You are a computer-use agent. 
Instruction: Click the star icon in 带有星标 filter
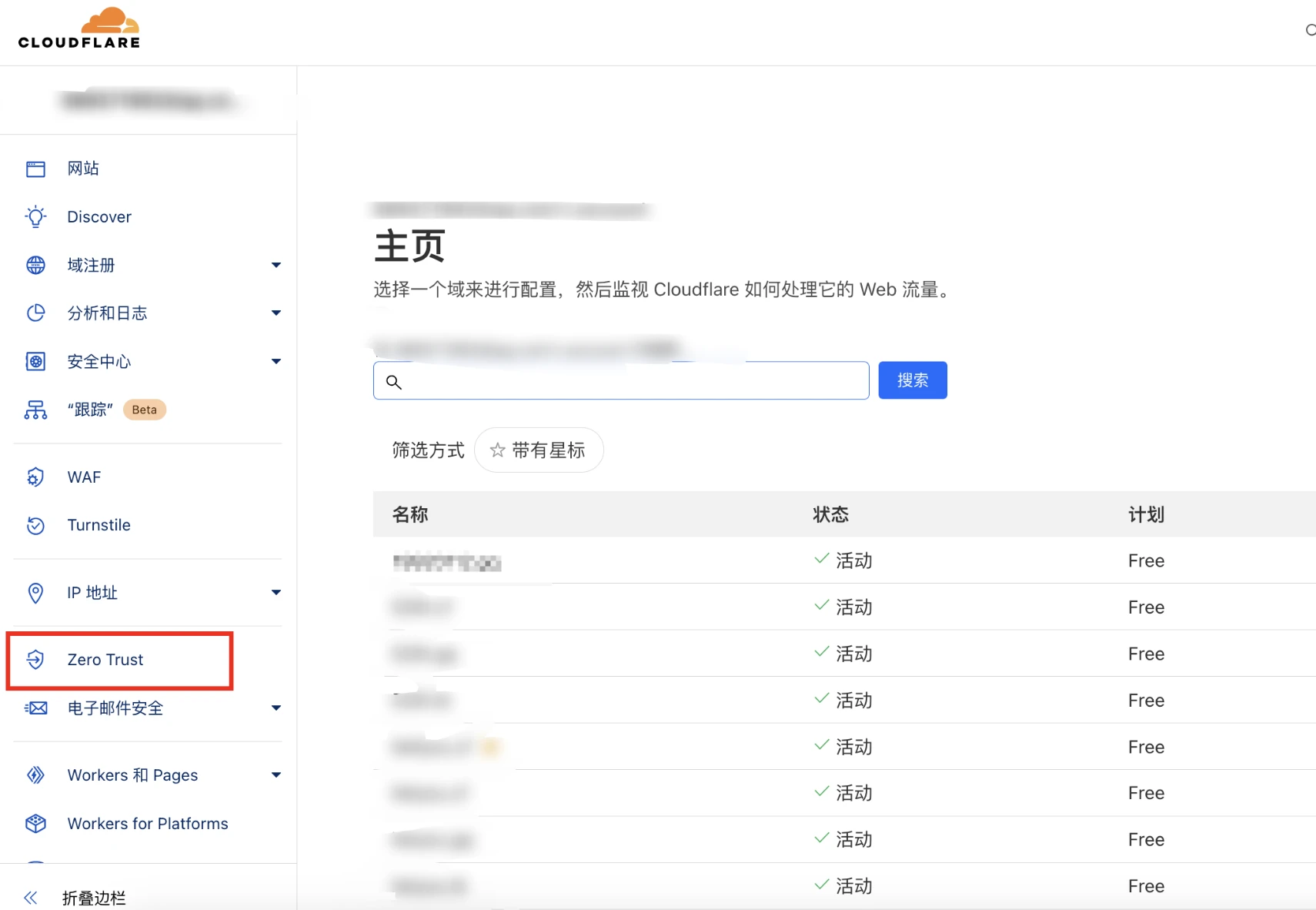tap(498, 450)
